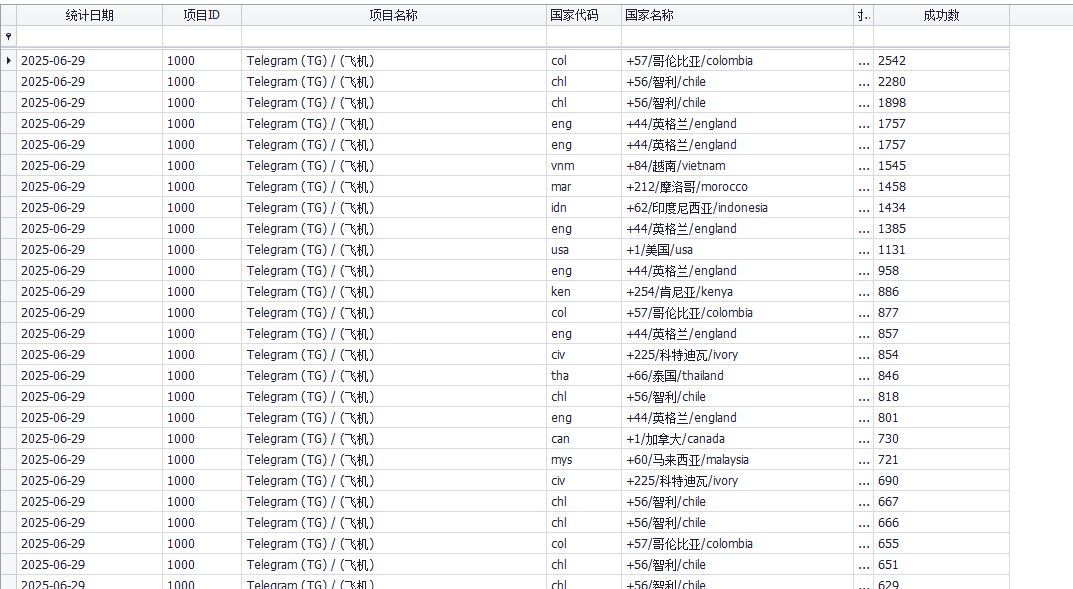Screen dimensions: 1073x589
Task: Focus the filter cell under 国家名称
Action: pos(738,36)
